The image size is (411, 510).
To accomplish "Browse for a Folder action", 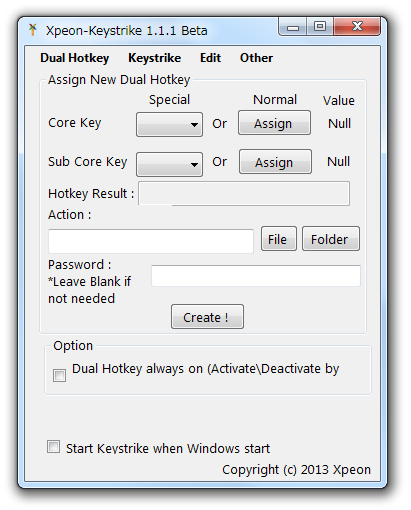I will [331, 239].
